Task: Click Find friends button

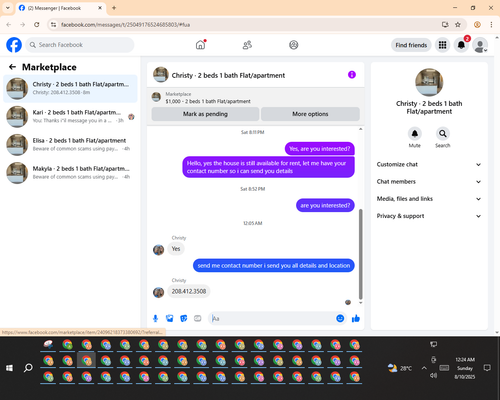Action: click(411, 45)
